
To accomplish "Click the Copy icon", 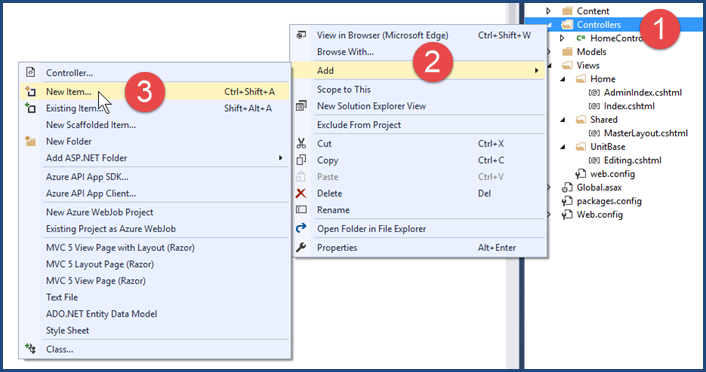I will [x=301, y=160].
